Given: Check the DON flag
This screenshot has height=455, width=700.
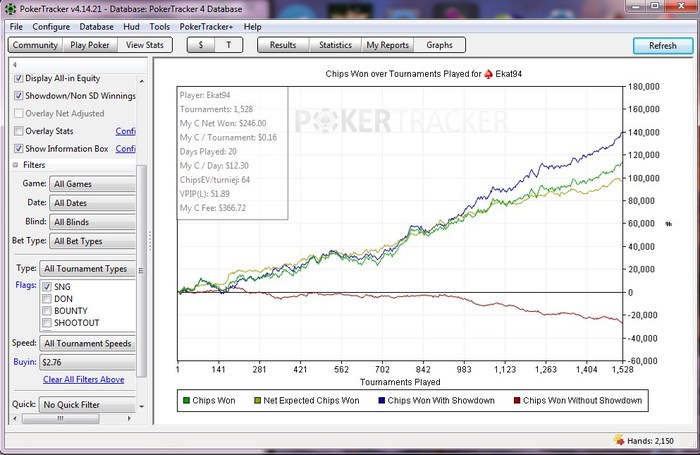Looking at the screenshot, I should coord(47,299).
